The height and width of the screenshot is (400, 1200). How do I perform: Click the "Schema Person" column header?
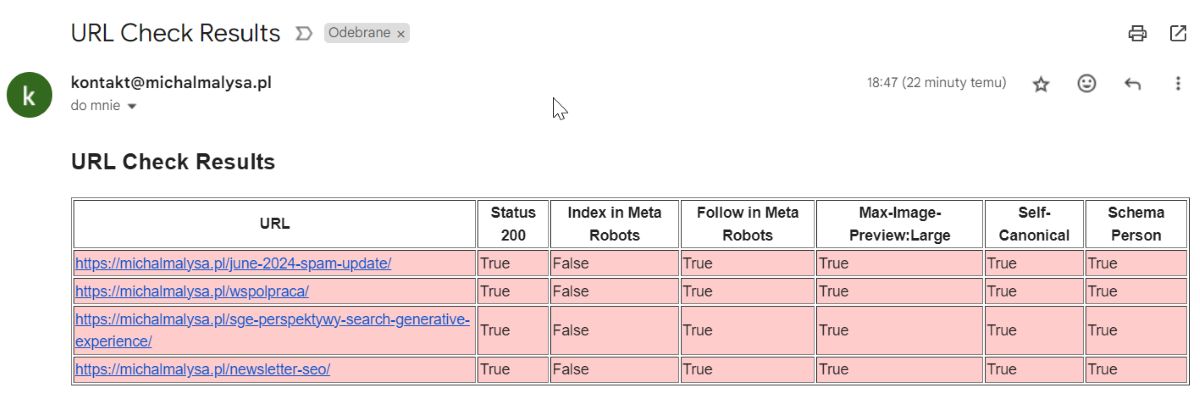pos(1135,224)
